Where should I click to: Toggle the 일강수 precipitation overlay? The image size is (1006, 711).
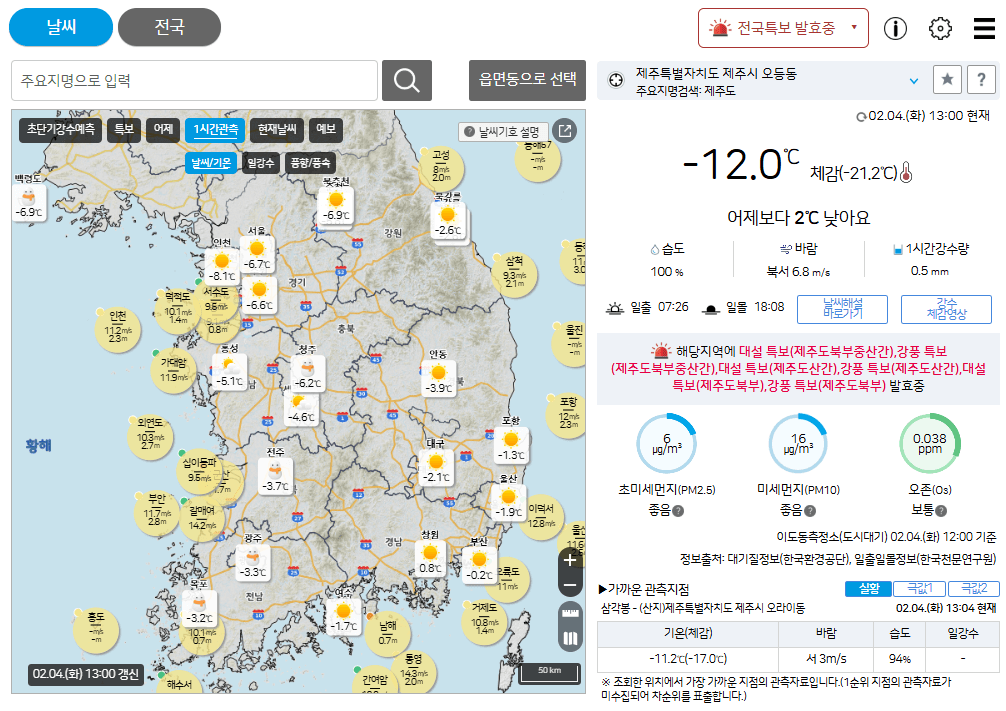pyautogui.click(x=261, y=161)
